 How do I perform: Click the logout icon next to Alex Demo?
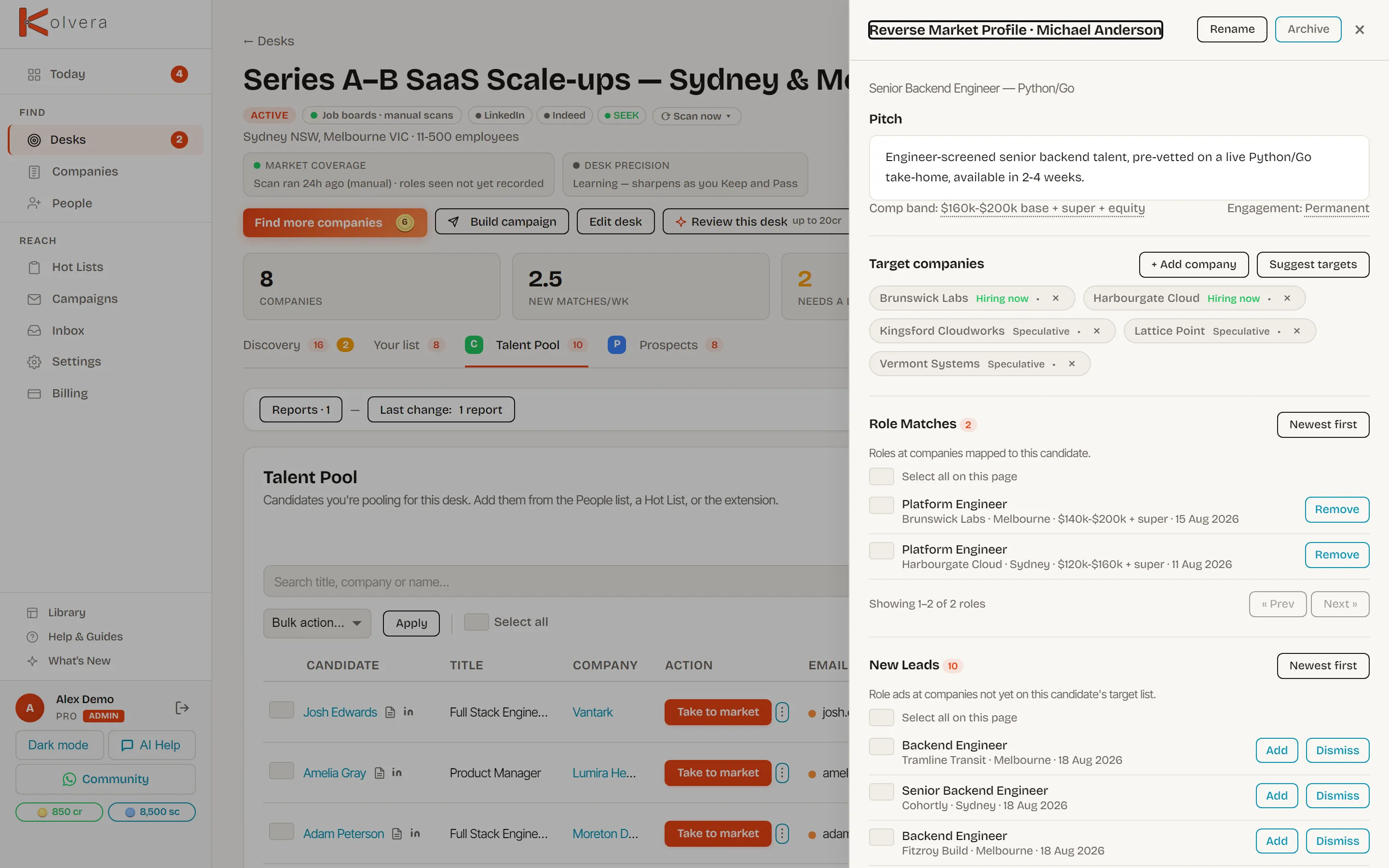[182, 708]
